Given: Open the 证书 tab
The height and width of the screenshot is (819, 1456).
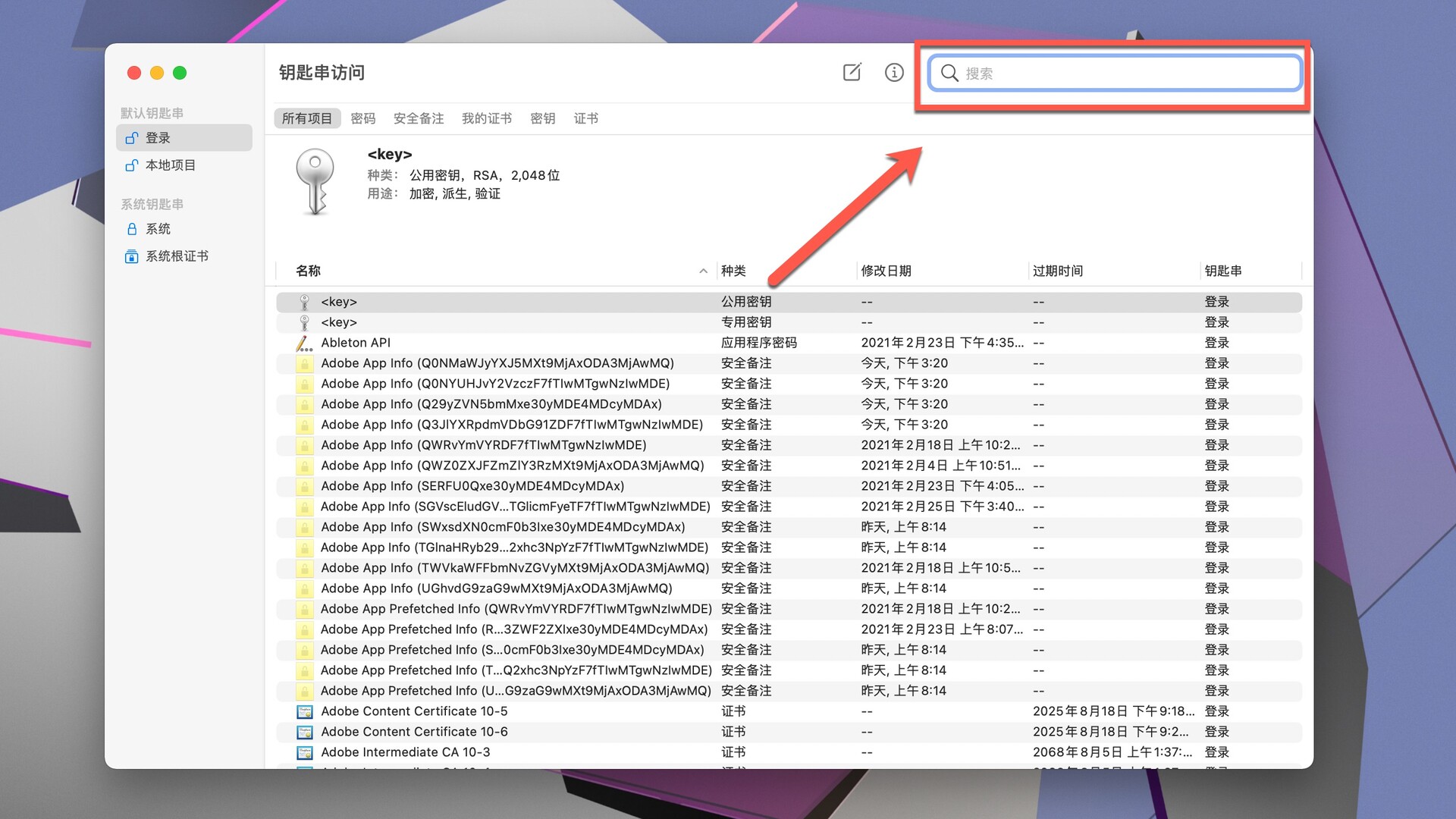Looking at the screenshot, I should (585, 118).
